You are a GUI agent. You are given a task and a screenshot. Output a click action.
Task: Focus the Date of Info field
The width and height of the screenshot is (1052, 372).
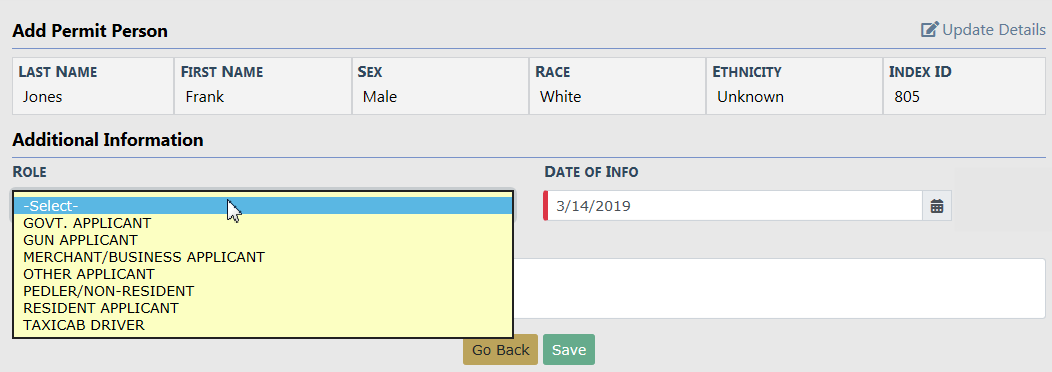735,206
